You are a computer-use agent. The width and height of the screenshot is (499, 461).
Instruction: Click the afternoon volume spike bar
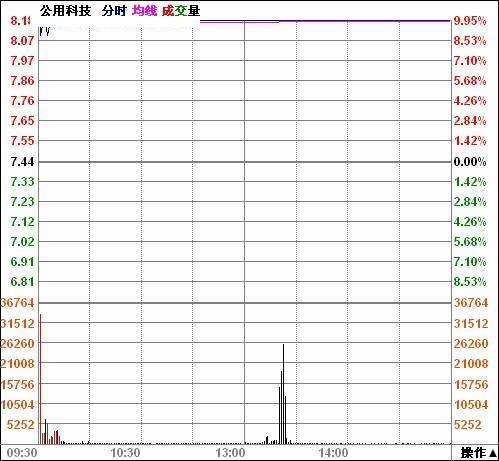click(x=283, y=394)
